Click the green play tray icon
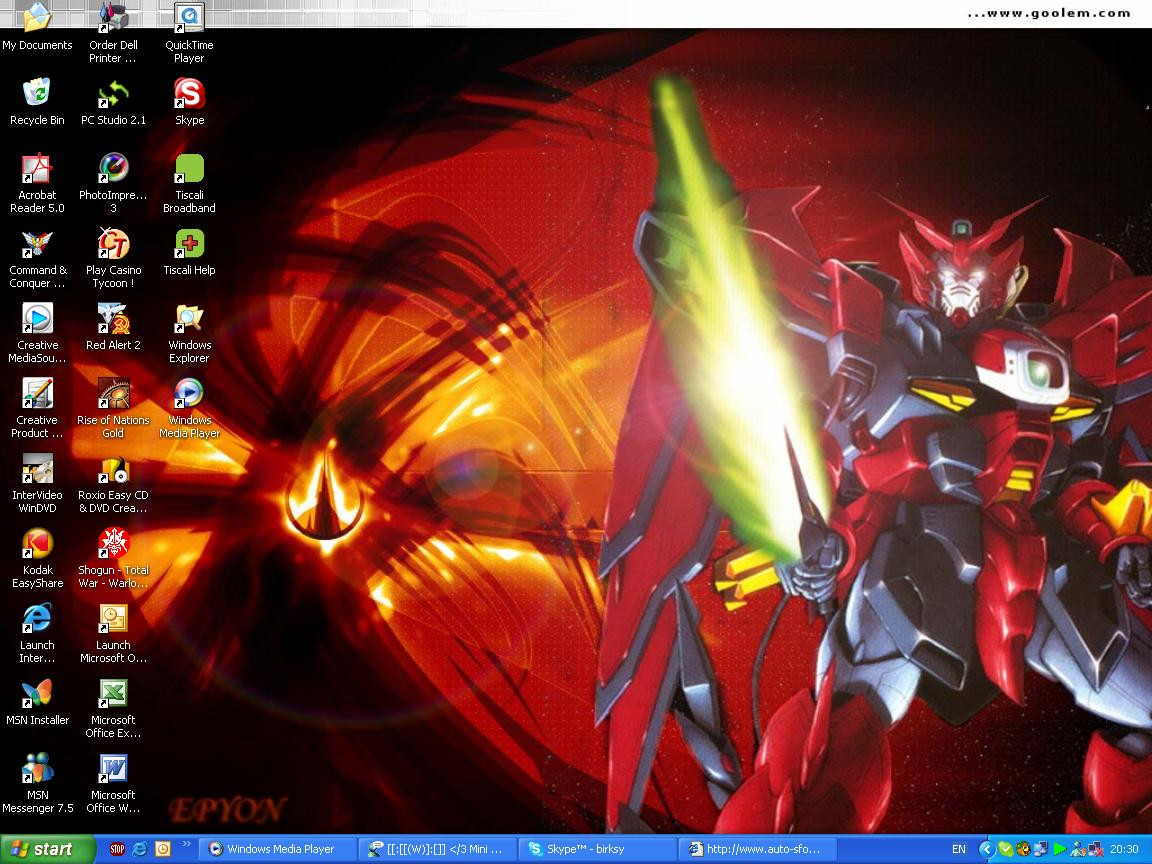Screen dimensions: 1152x864 [1059, 849]
